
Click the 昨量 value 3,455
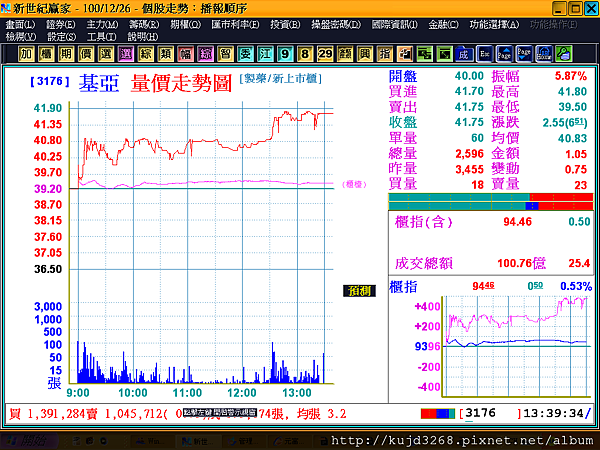470,169
